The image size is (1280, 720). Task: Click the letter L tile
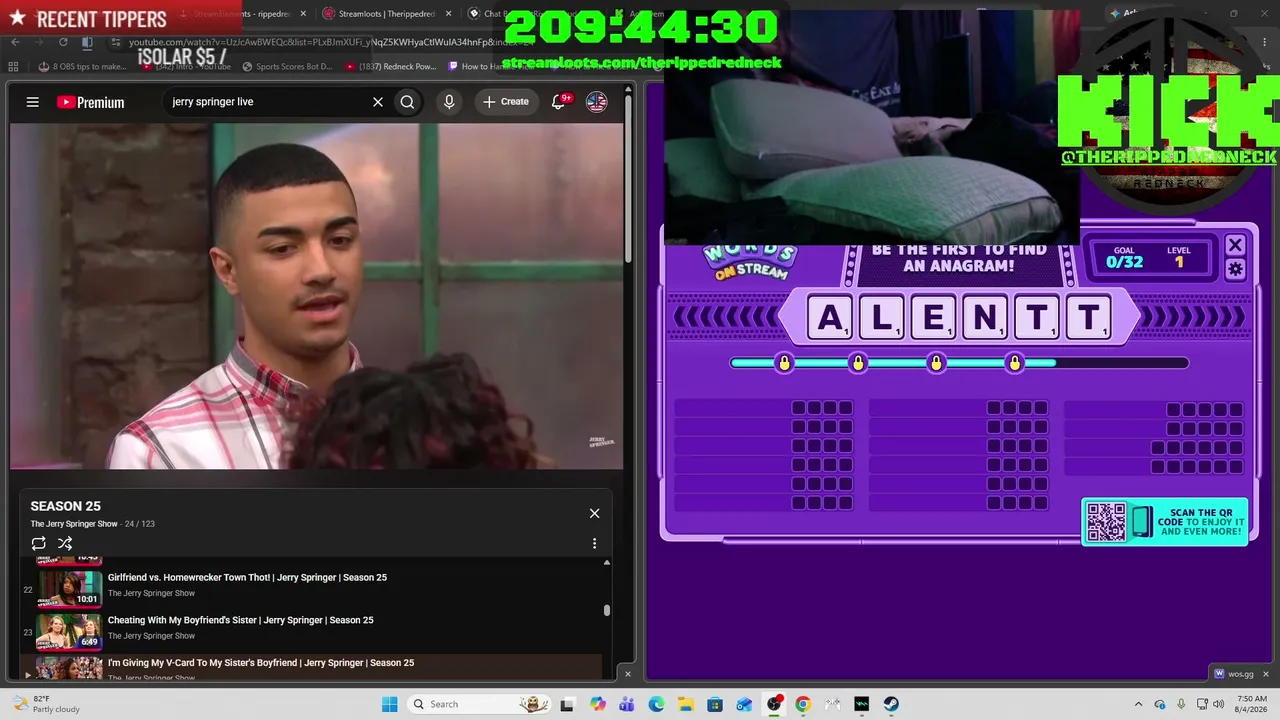pos(882,318)
